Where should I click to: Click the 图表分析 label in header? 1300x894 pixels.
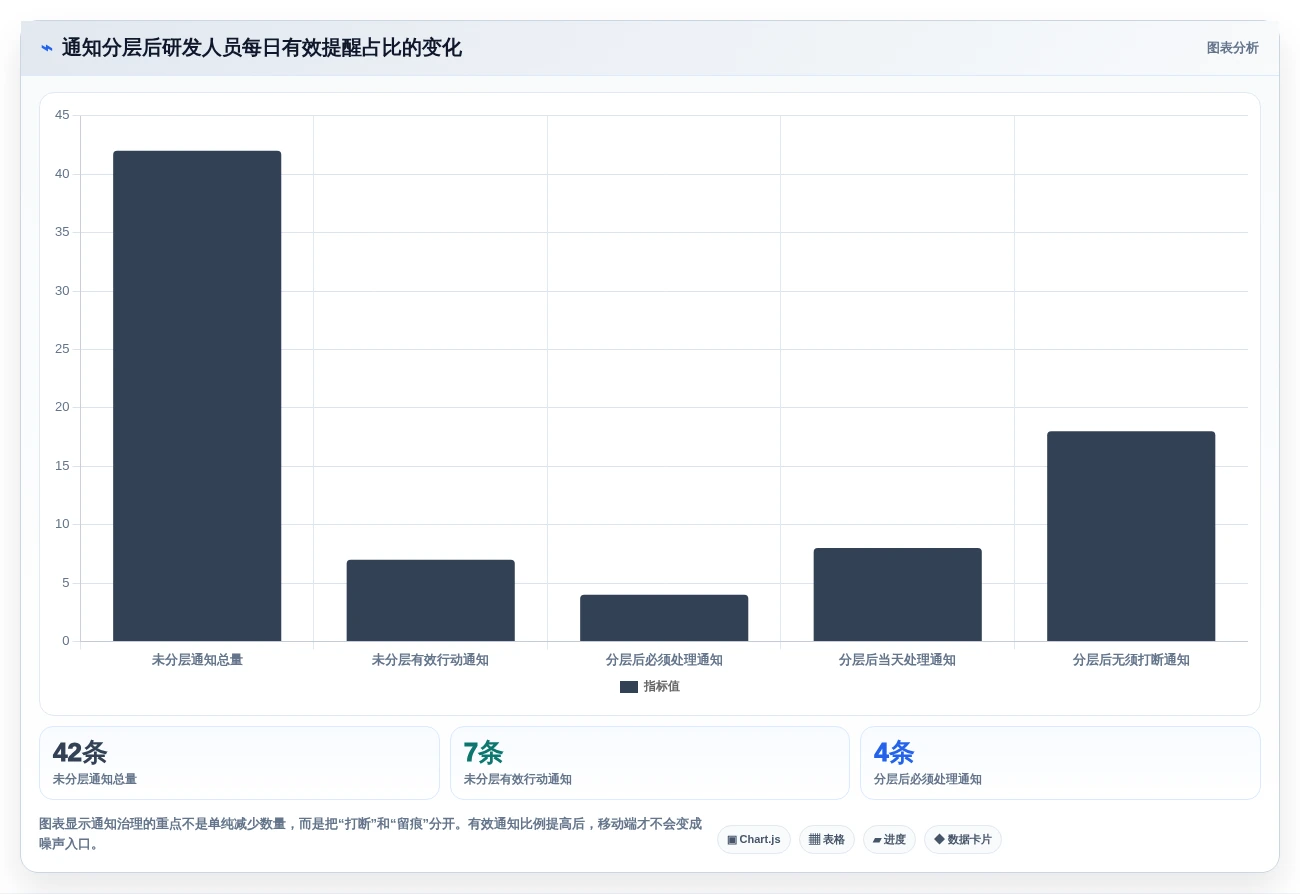(x=1232, y=48)
